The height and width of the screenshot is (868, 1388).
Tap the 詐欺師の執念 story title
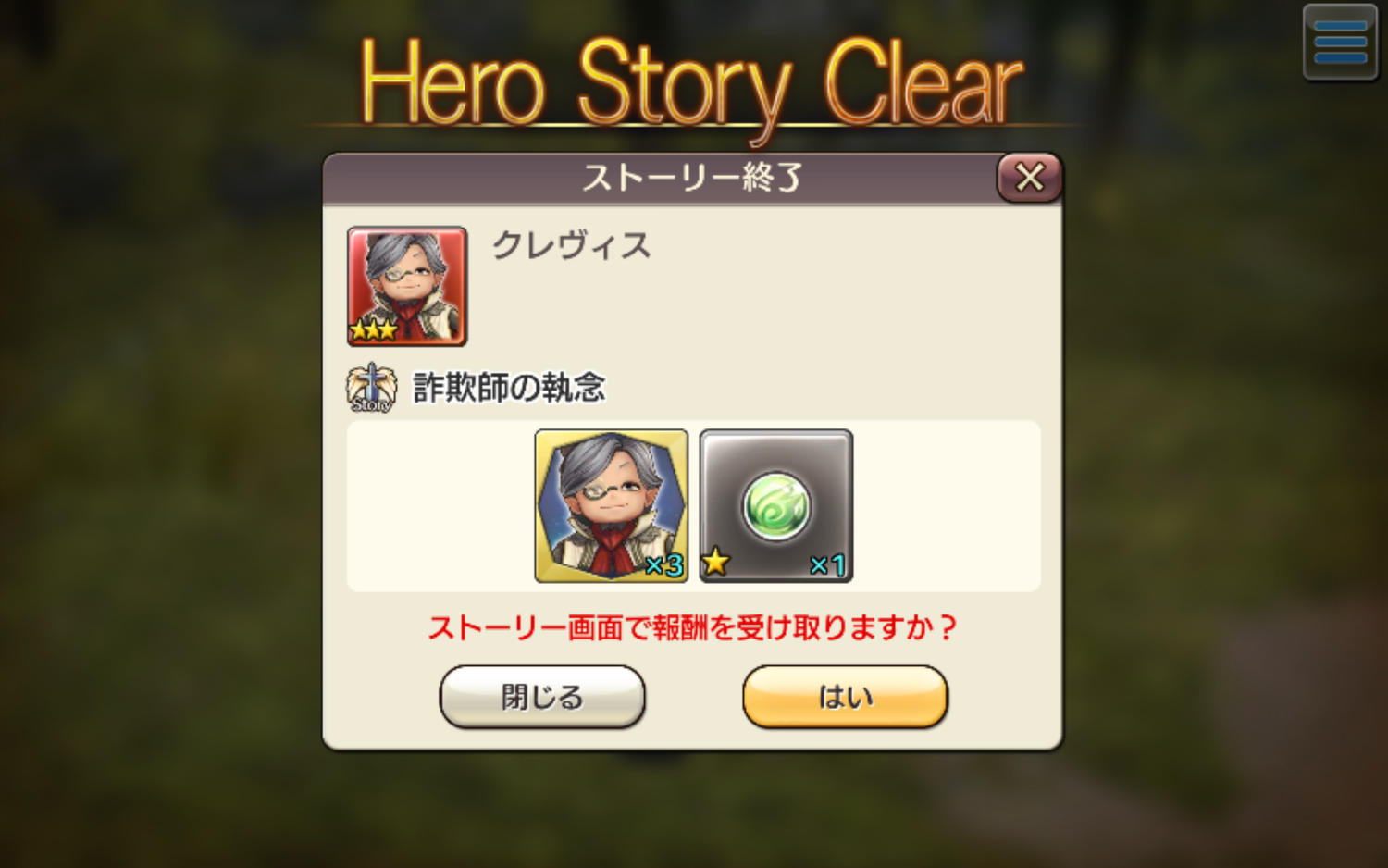point(509,388)
